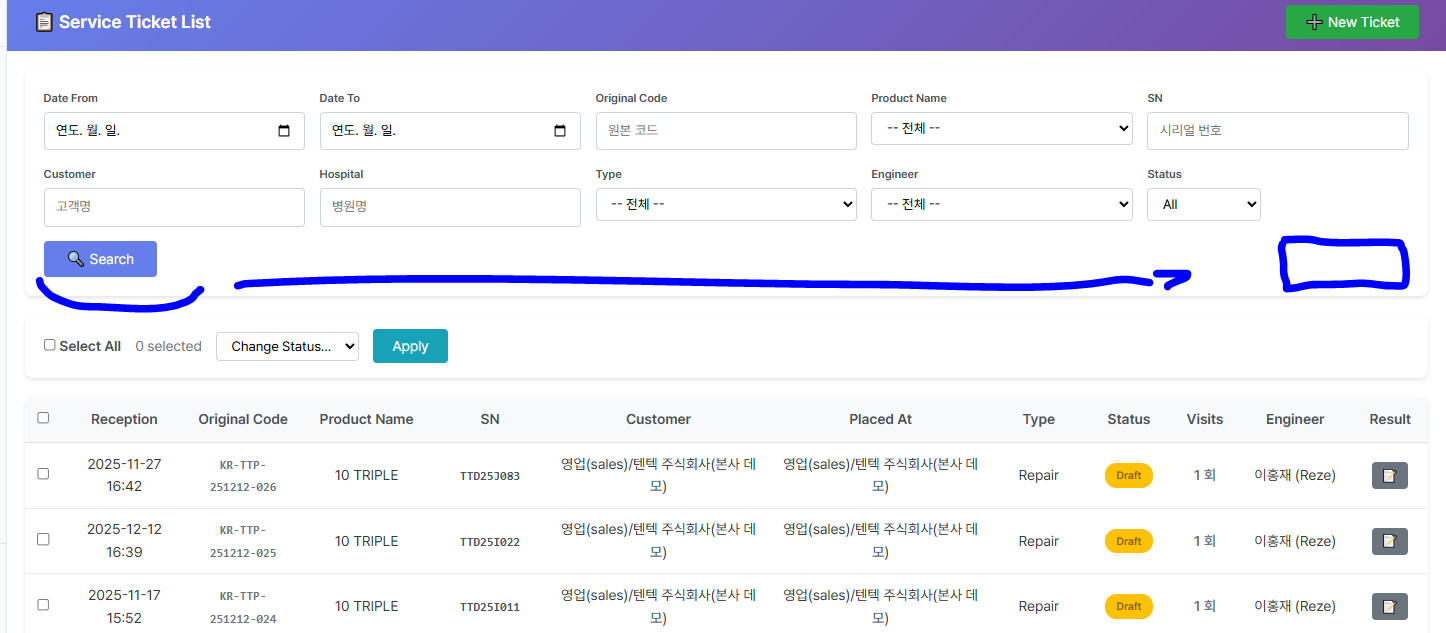The image size is (1446, 633).
Task: Open the Date From calendar picker icon
Action: [x=284, y=131]
